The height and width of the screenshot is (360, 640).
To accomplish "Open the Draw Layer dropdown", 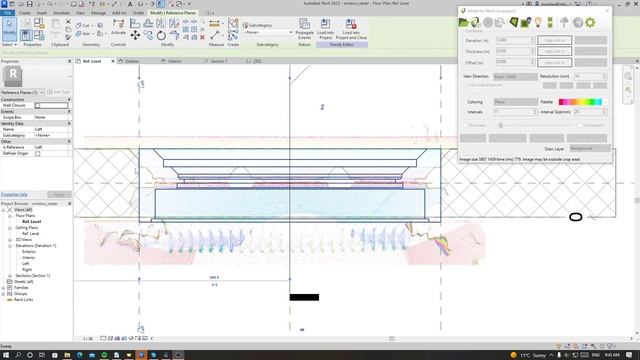I will coord(590,149).
